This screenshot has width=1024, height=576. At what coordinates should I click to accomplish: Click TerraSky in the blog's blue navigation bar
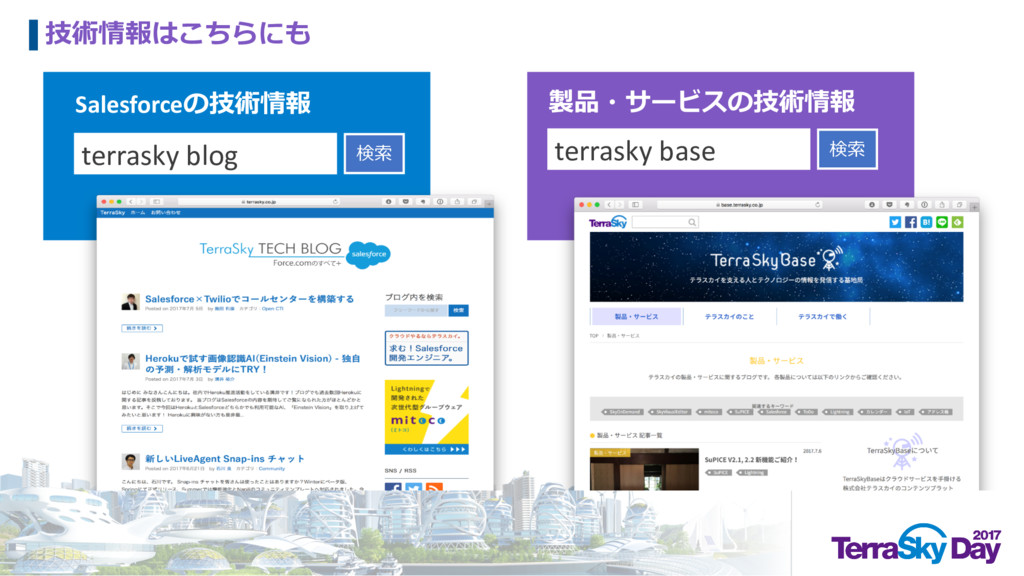coord(112,212)
